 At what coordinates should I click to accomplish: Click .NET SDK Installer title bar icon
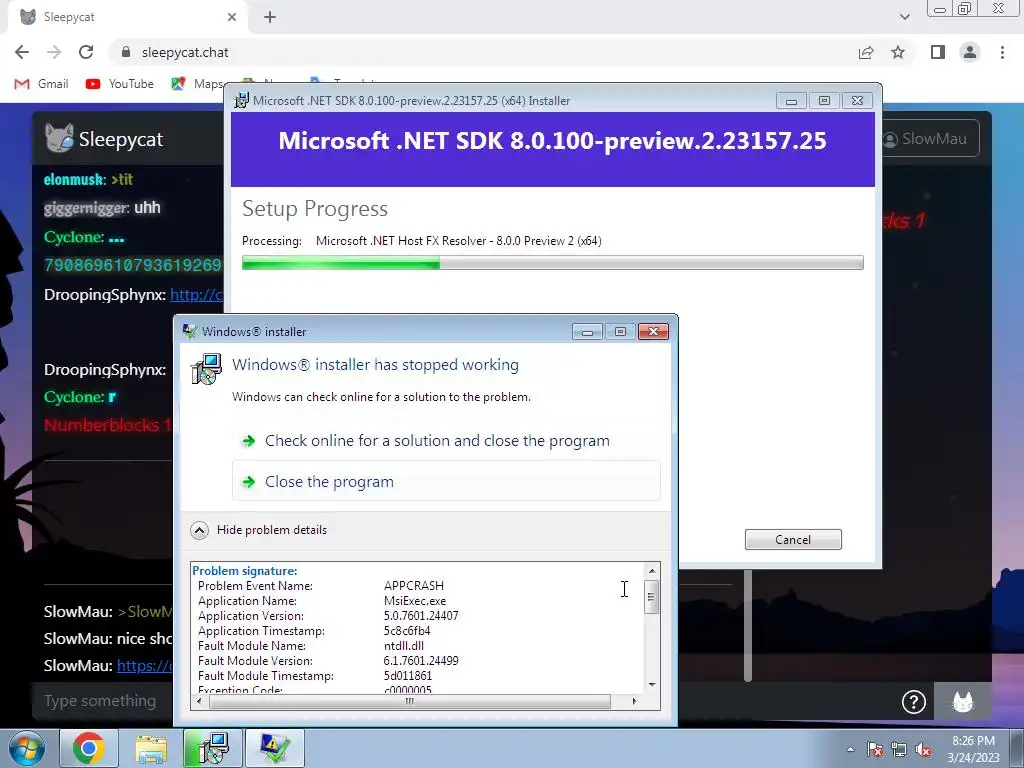(x=242, y=101)
